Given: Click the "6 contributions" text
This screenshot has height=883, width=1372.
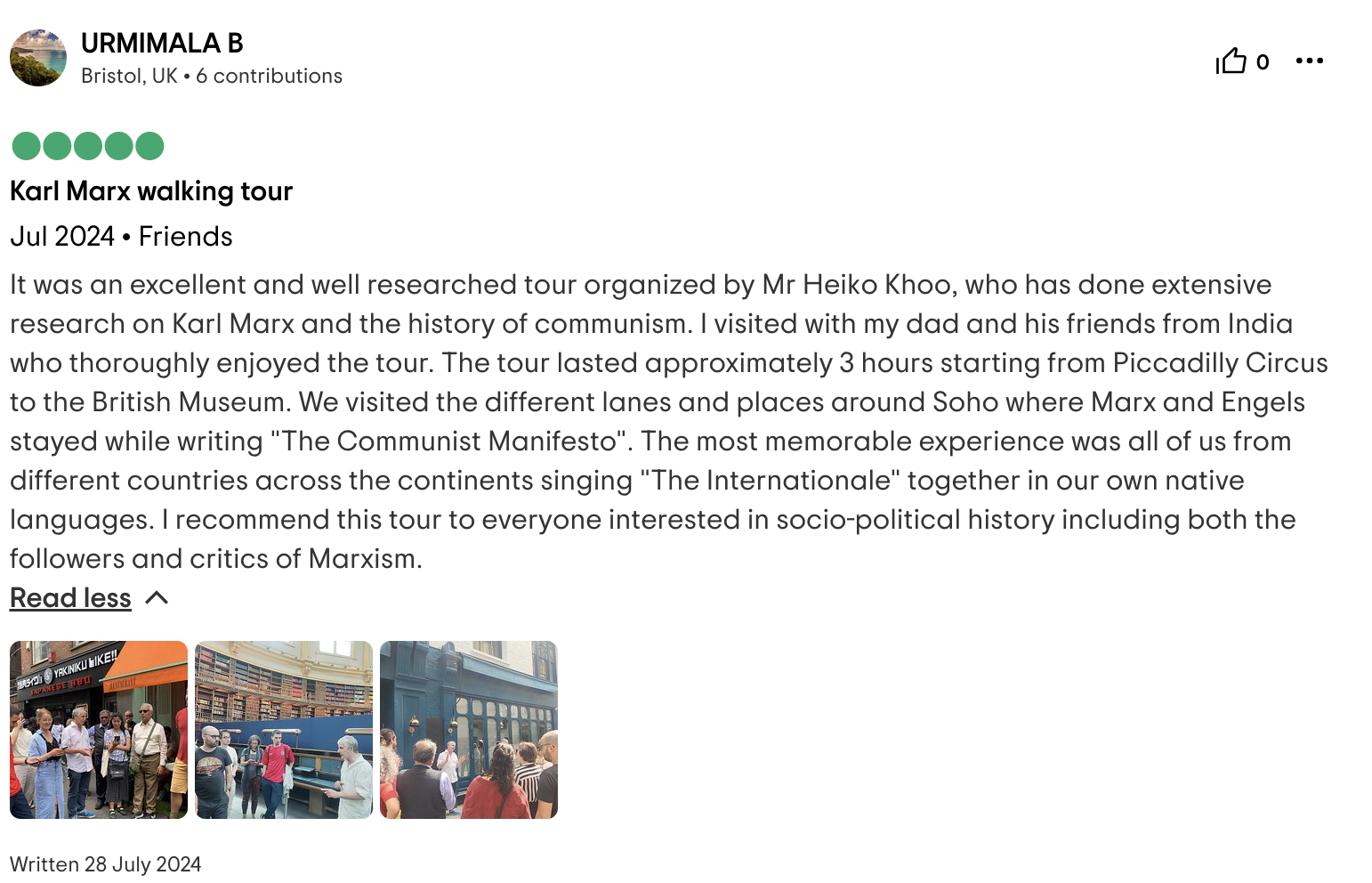Looking at the screenshot, I should [269, 77].
